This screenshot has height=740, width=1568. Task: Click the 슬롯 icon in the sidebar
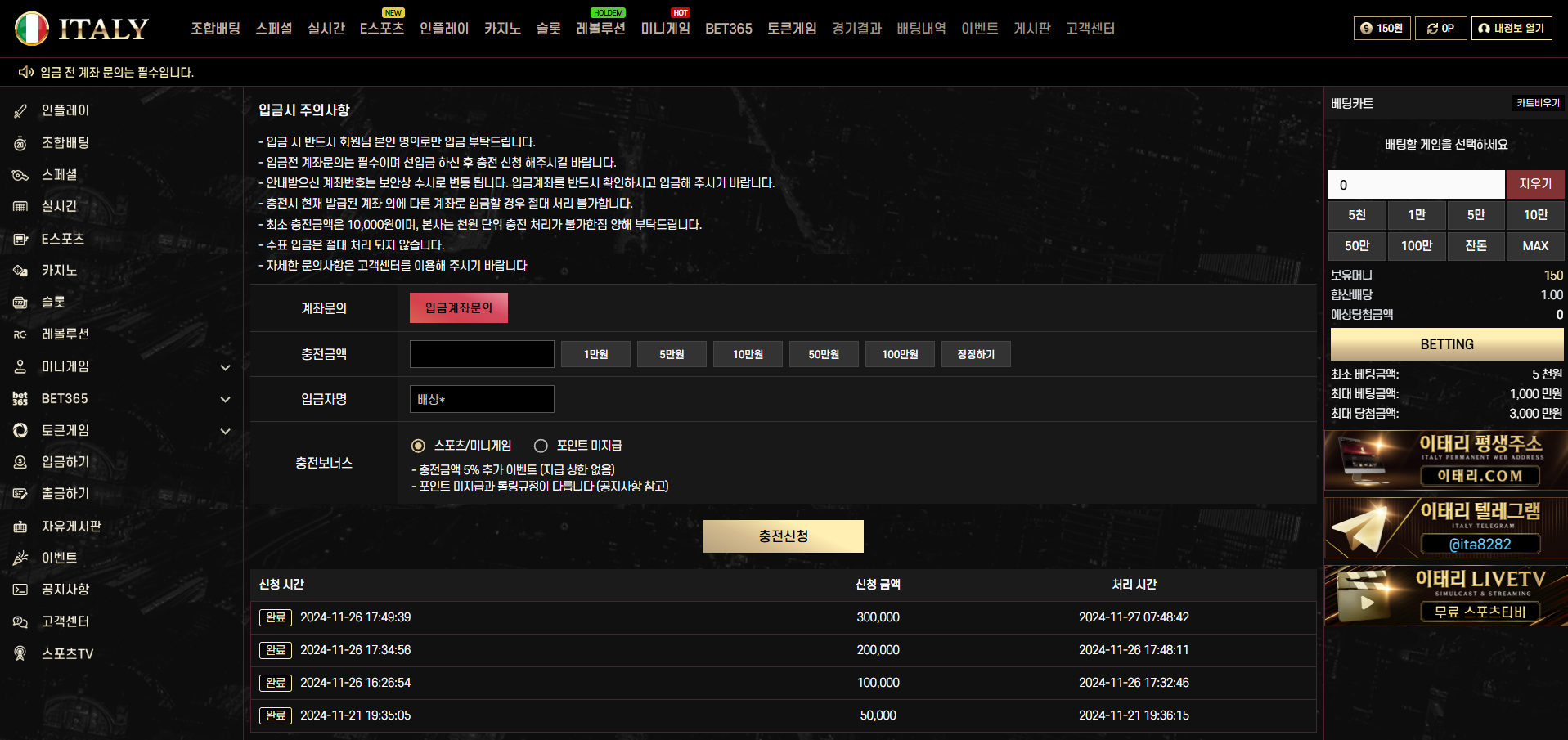pos(20,303)
